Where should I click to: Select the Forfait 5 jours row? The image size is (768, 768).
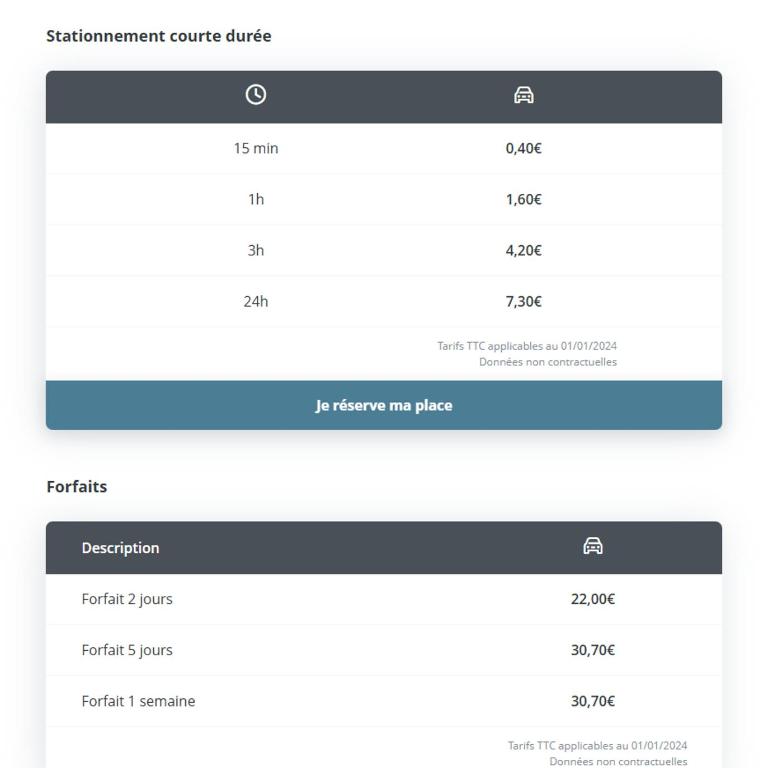[x=384, y=650]
